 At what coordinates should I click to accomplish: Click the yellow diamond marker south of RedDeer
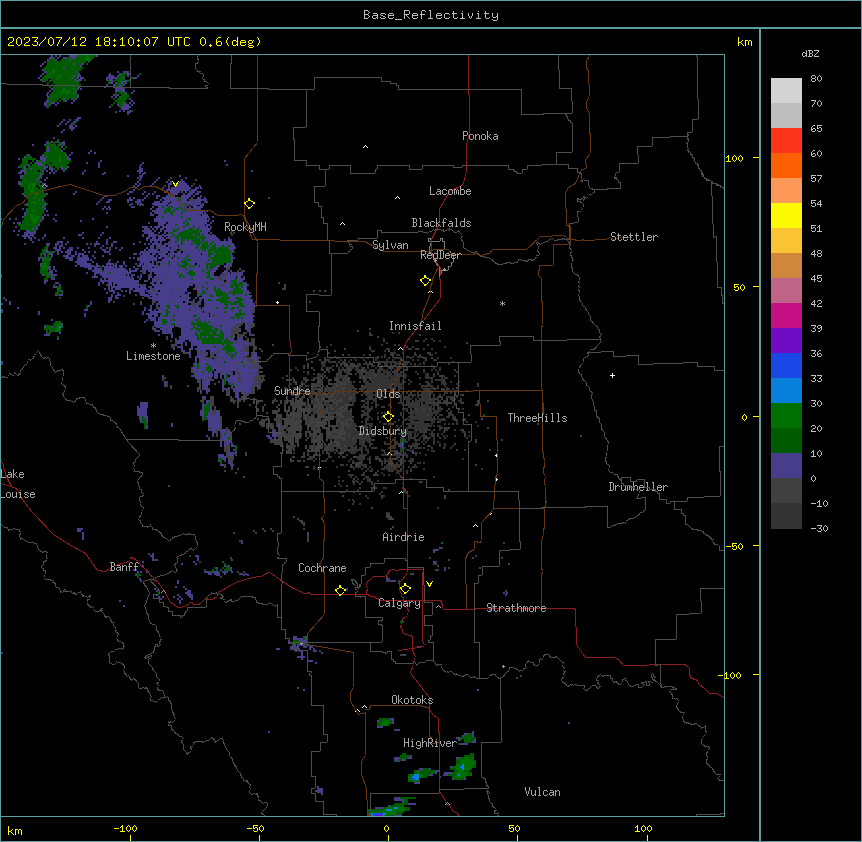pos(426,281)
